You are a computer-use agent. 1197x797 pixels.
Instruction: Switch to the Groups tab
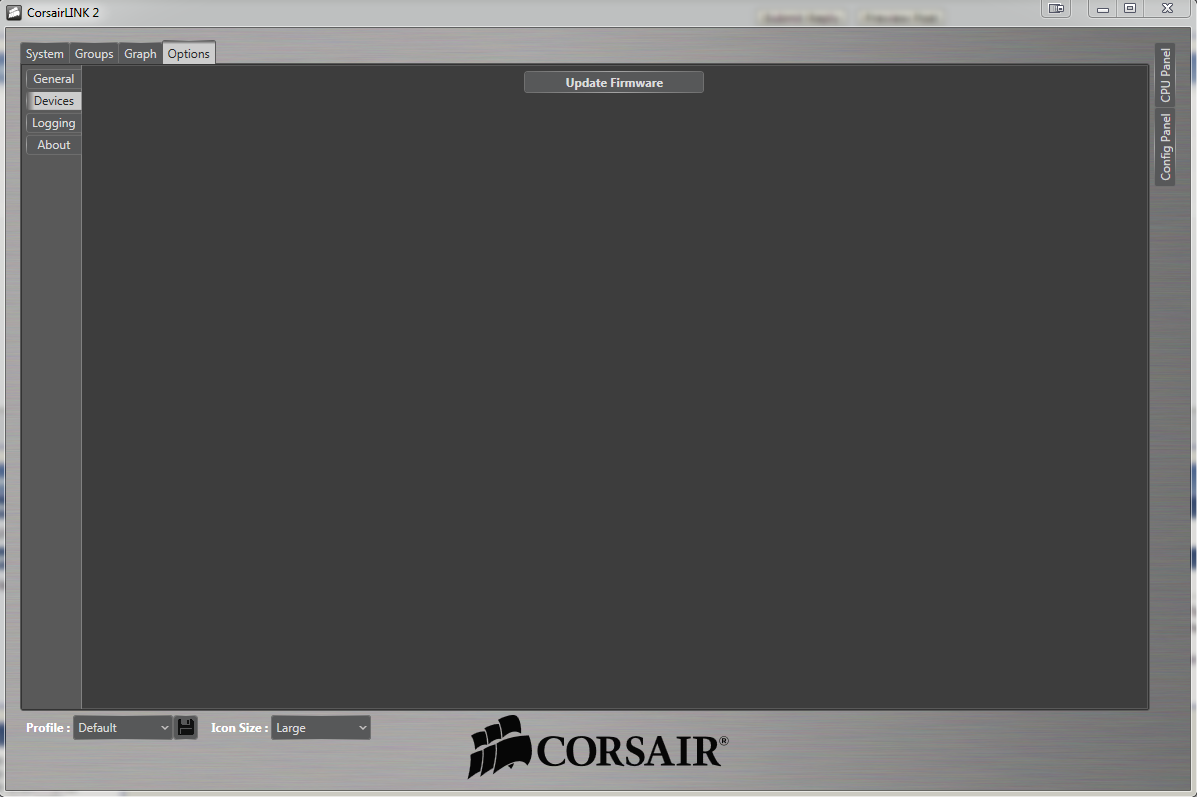(94, 53)
